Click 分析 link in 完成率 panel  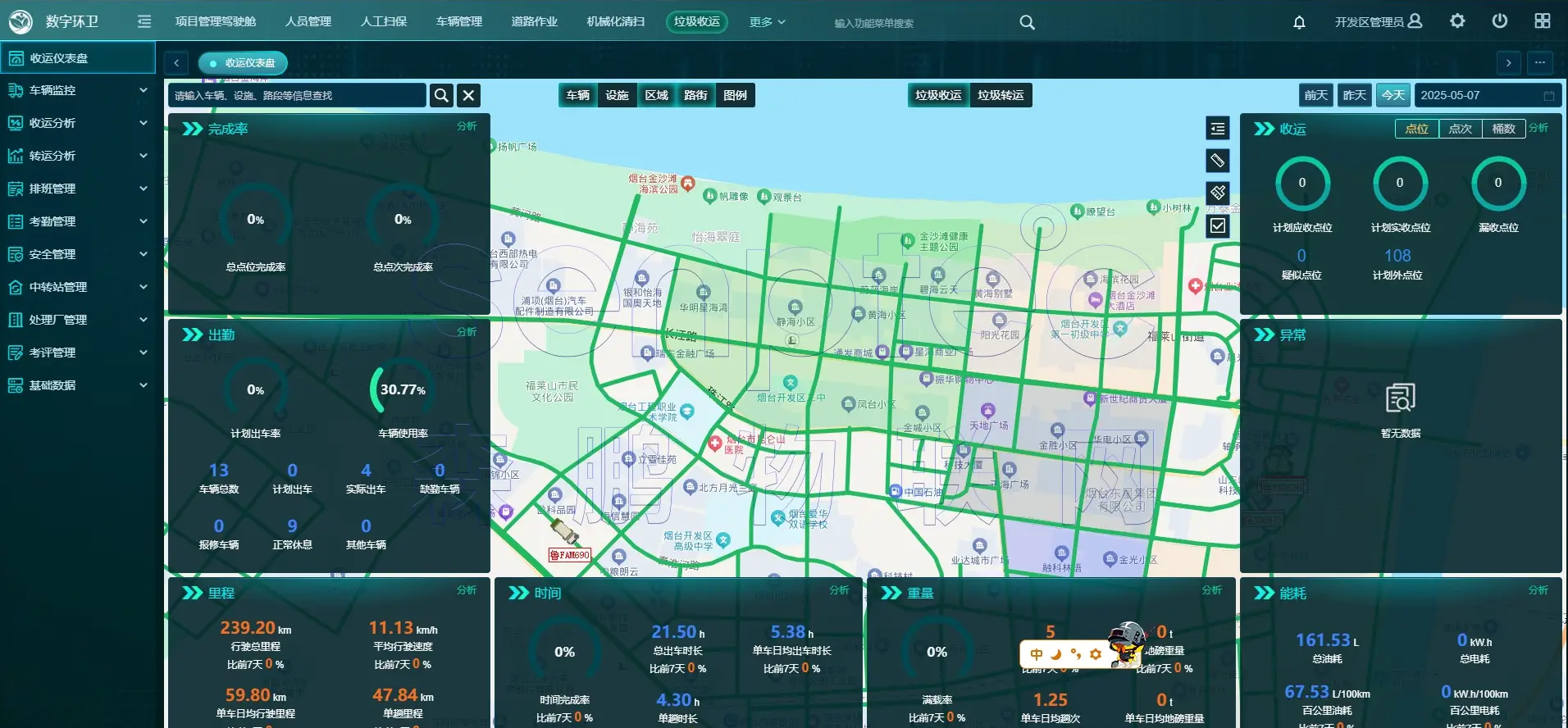point(467,126)
